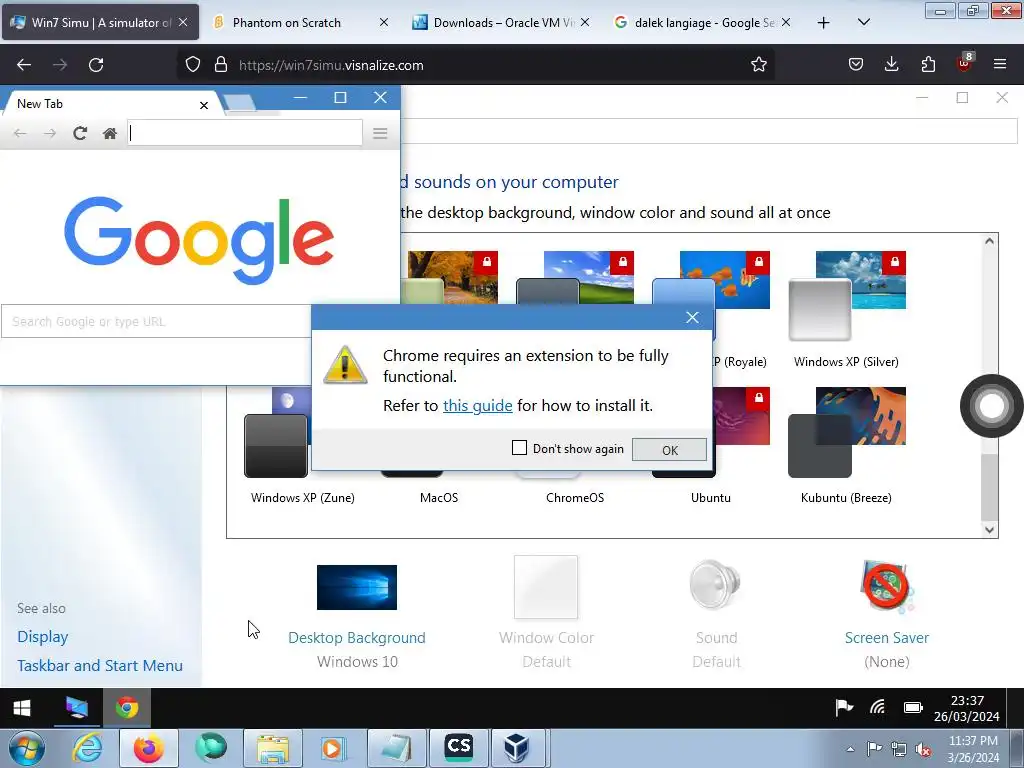Open a new Firefox tab
The height and width of the screenshot is (768, 1024).
824,23
